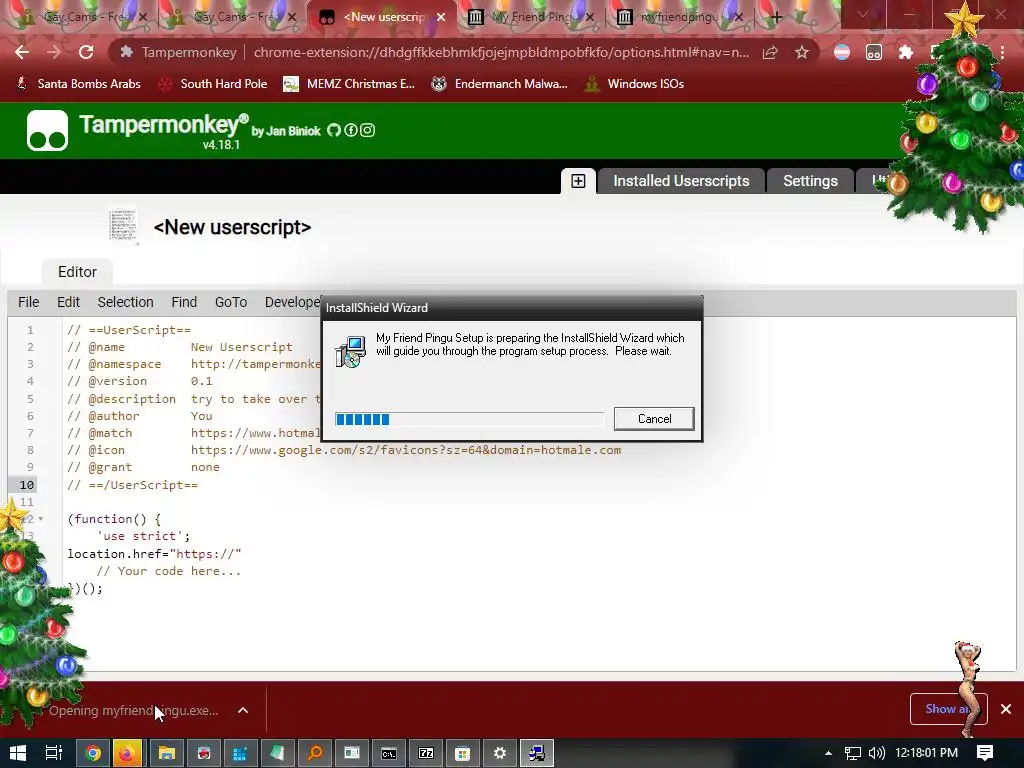Open the Instagram icon link

368,130
